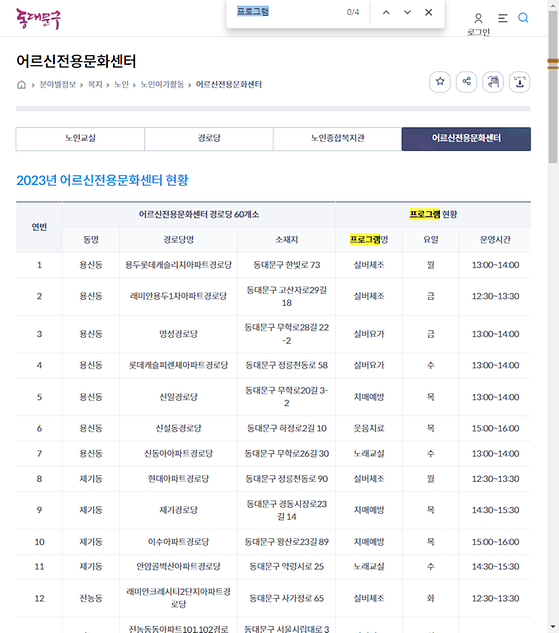Click address 동대문구 한빛로 73

click(x=287, y=265)
